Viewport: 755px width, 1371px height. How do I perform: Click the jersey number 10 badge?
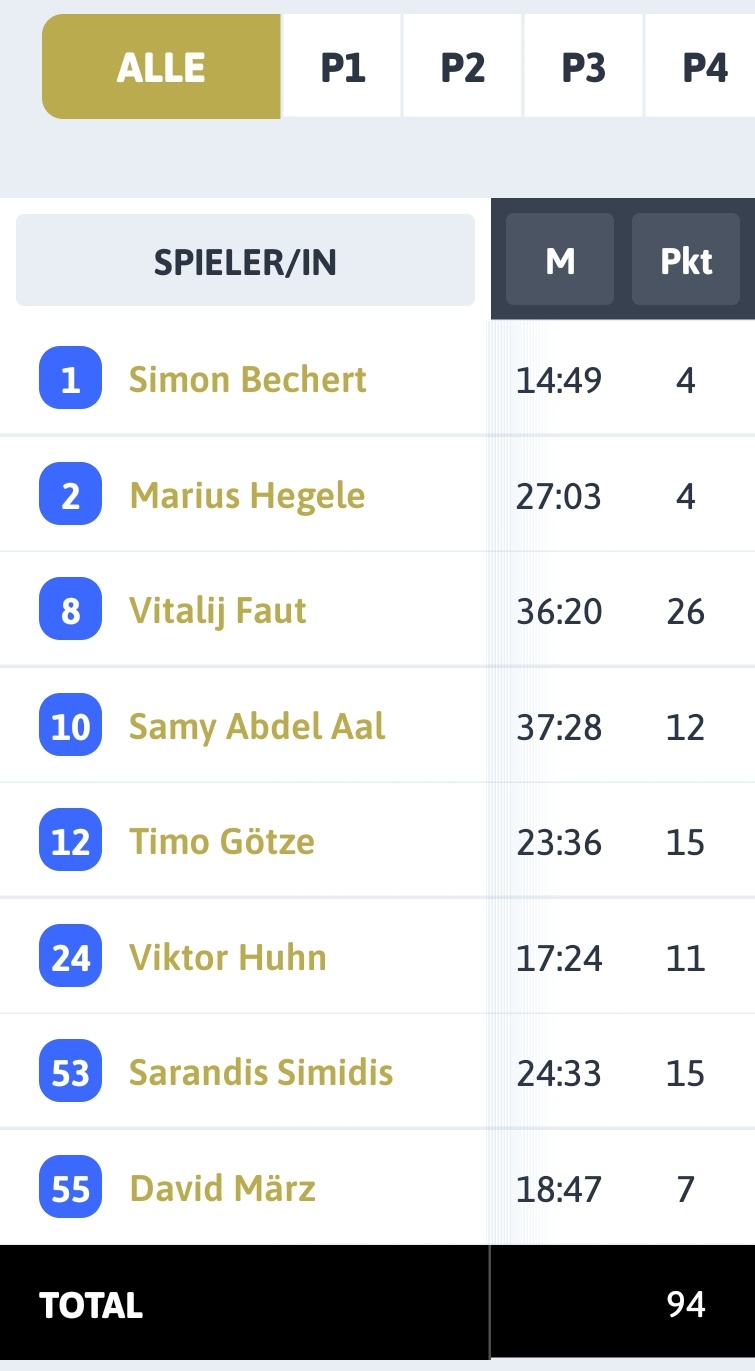coord(71,725)
